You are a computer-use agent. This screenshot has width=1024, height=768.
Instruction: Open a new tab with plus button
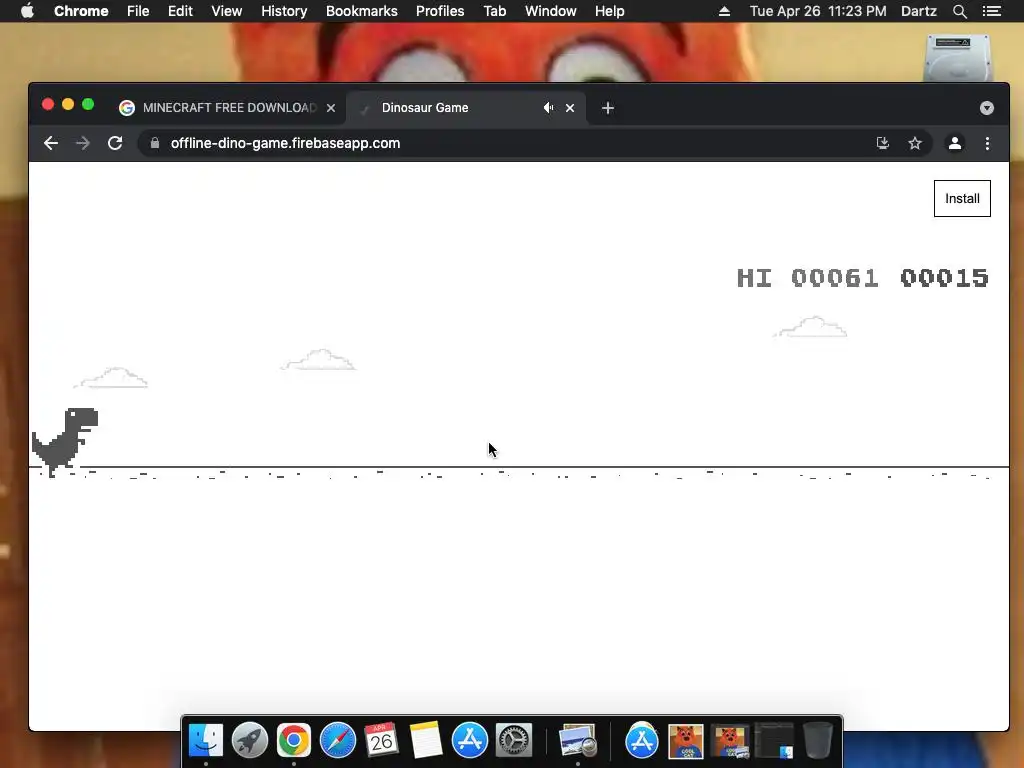tap(608, 108)
